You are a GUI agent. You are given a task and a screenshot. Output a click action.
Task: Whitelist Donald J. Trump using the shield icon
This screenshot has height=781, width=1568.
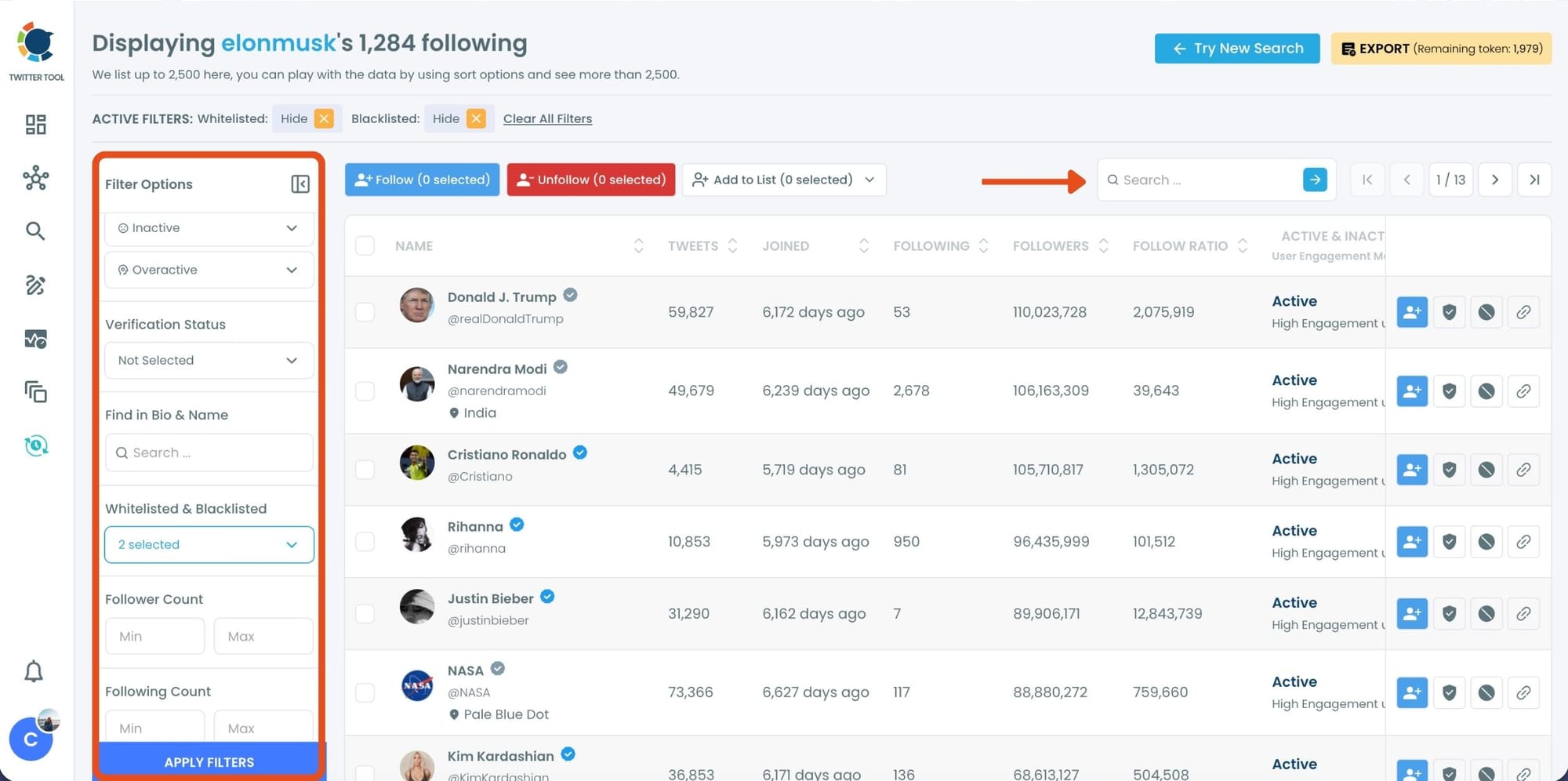1449,311
